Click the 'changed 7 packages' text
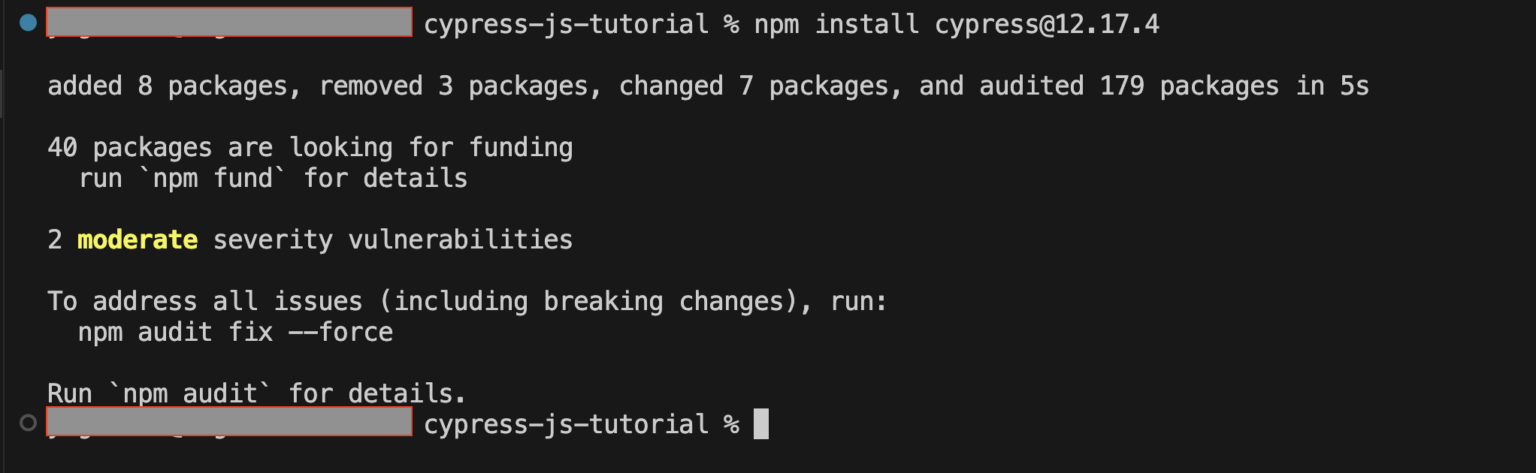Image resolution: width=1536 pixels, height=473 pixels. (757, 87)
